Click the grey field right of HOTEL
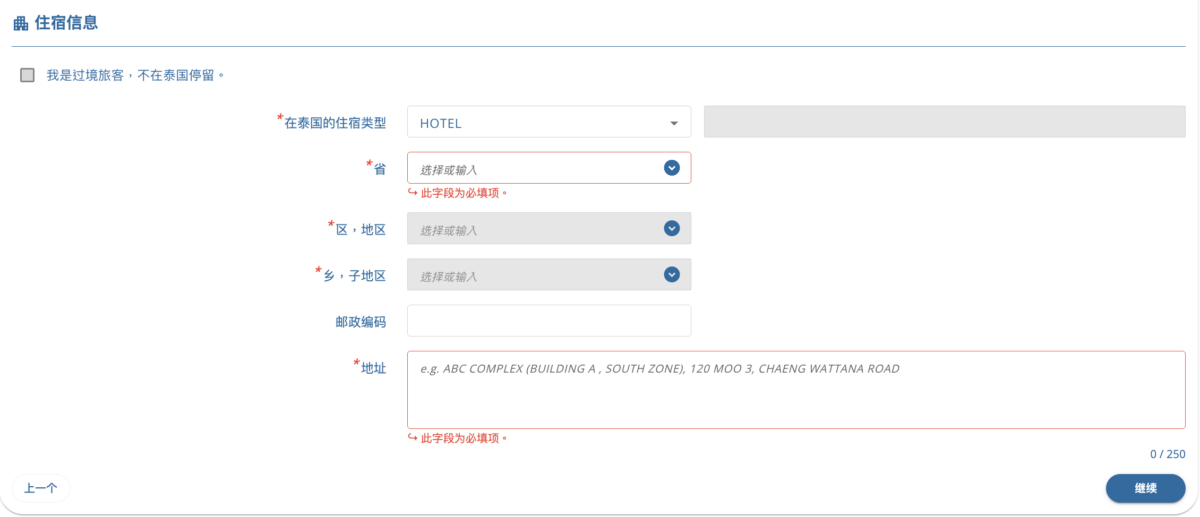This screenshot has height=517, width=1200. click(x=944, y=122)
